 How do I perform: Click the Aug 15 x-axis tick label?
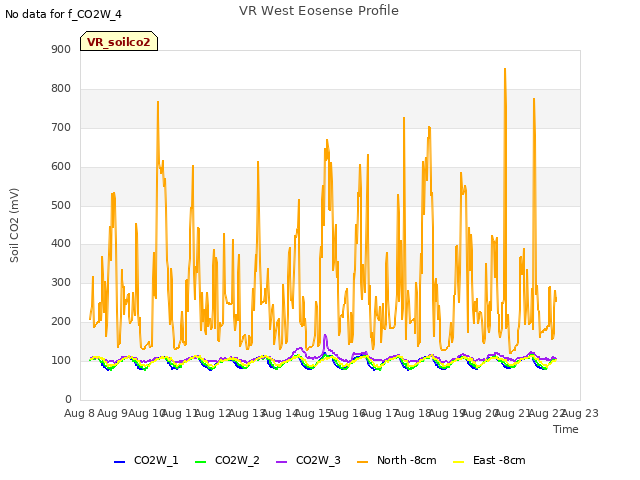[313, 413]
